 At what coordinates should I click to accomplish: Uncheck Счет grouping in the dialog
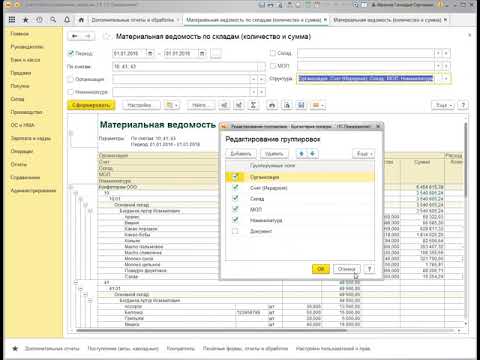coord(235,188)
